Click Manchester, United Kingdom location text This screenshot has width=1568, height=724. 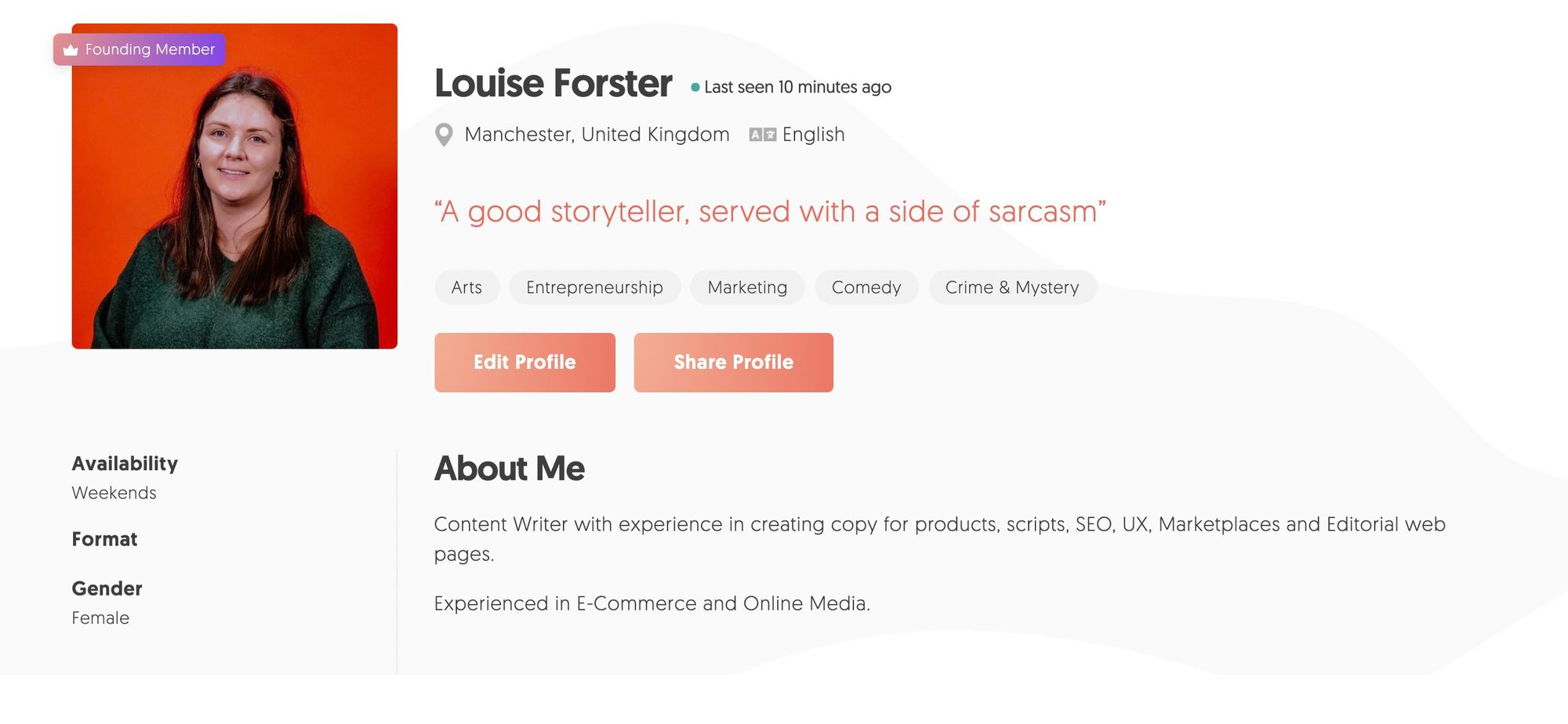tap(596, 134)
